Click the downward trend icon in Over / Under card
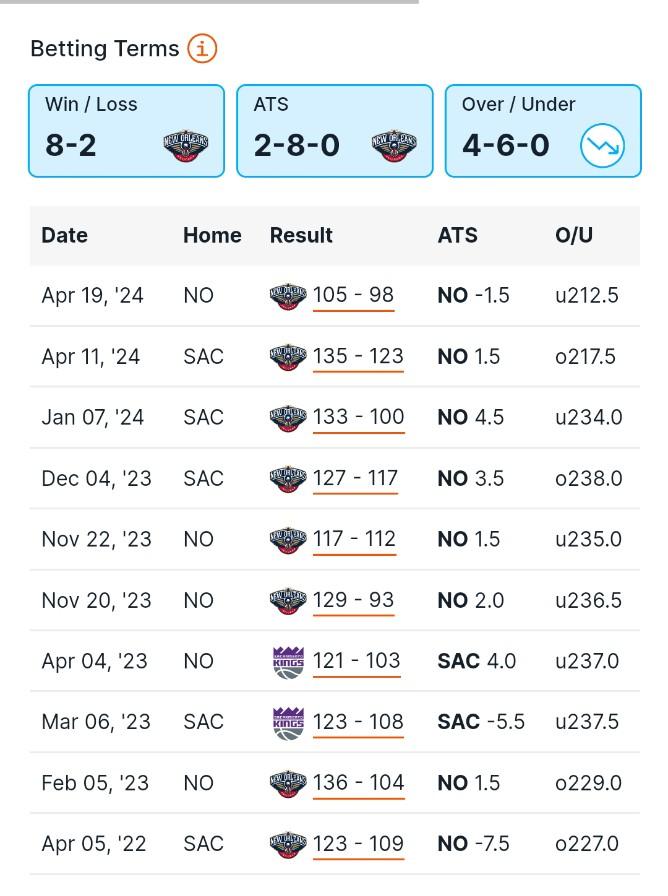The width and height of the screenshot is (668, 896). click(602, 146)
